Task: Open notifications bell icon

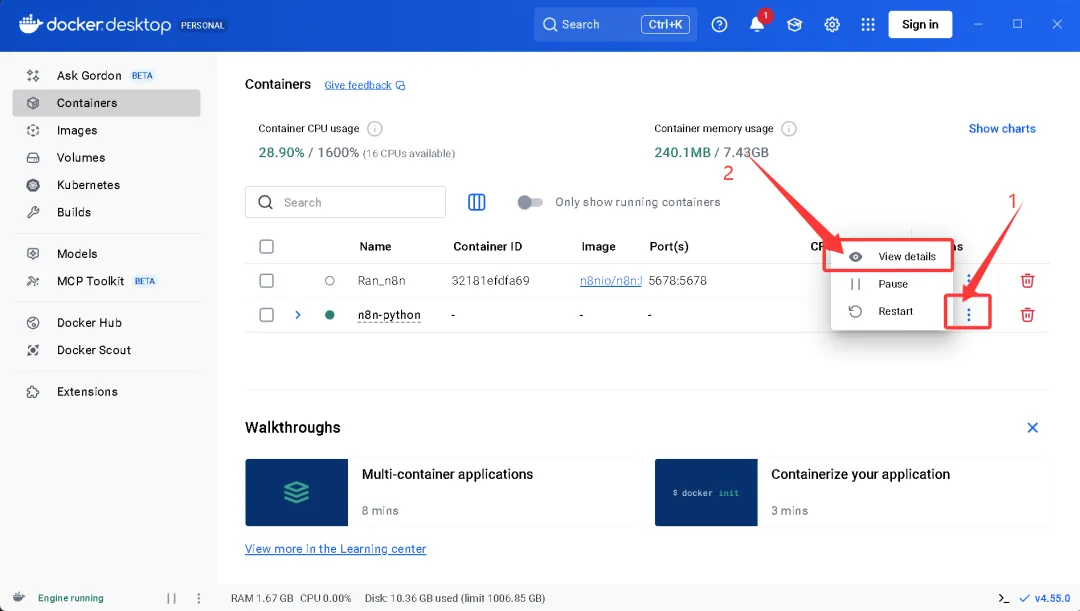Action: click(757, 25)
